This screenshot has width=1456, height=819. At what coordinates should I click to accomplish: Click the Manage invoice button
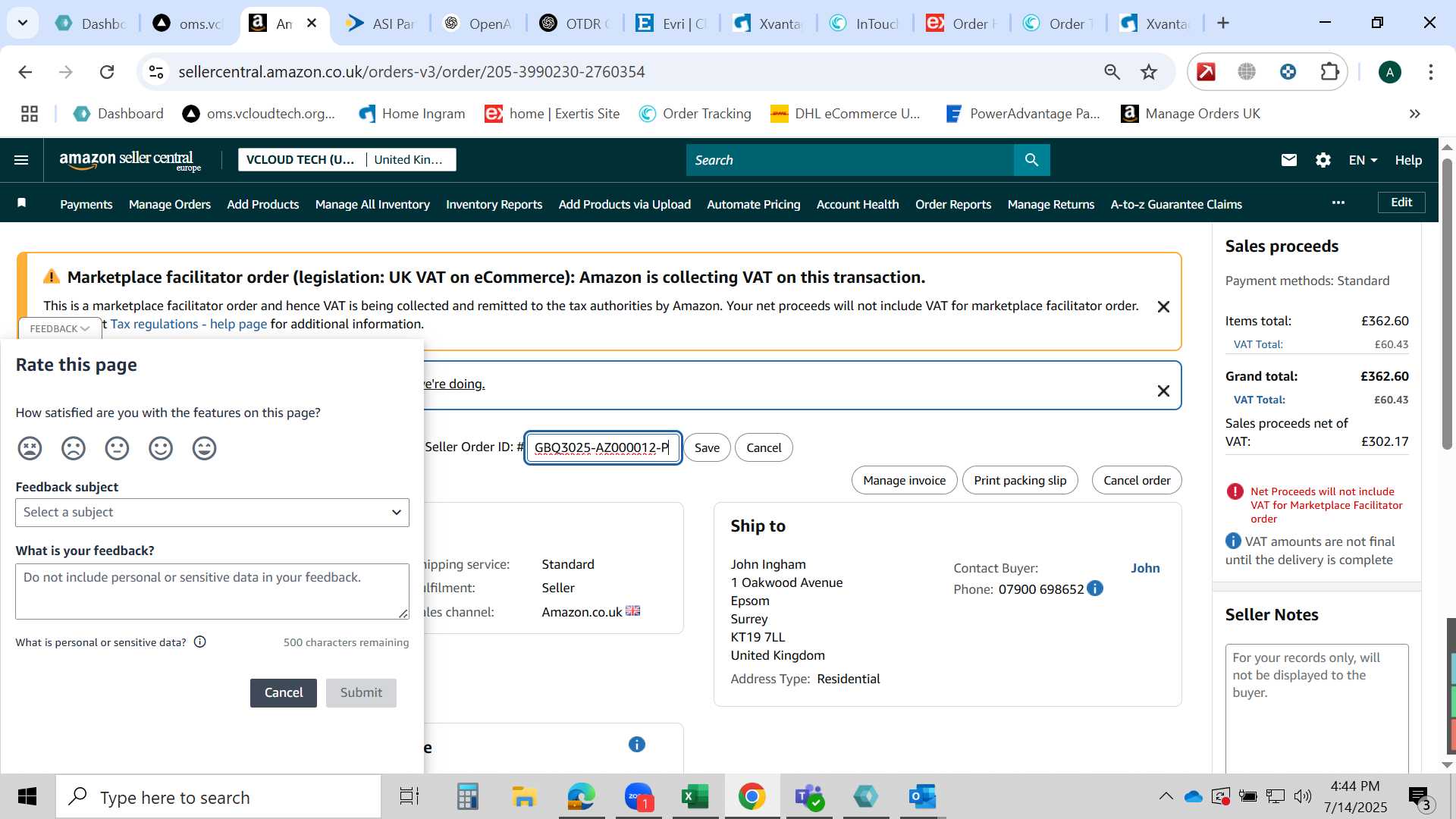click(x=904, y=480)
